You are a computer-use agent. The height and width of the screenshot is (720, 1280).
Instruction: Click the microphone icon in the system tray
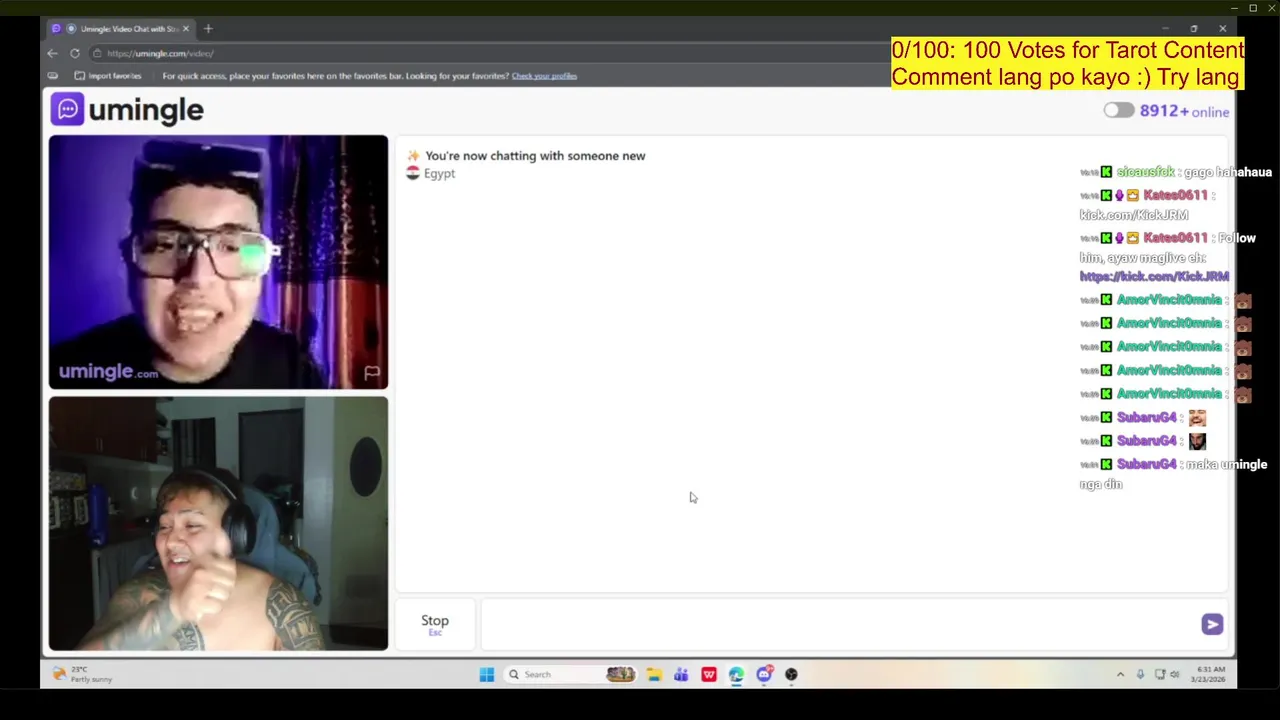coord(1140,674)
